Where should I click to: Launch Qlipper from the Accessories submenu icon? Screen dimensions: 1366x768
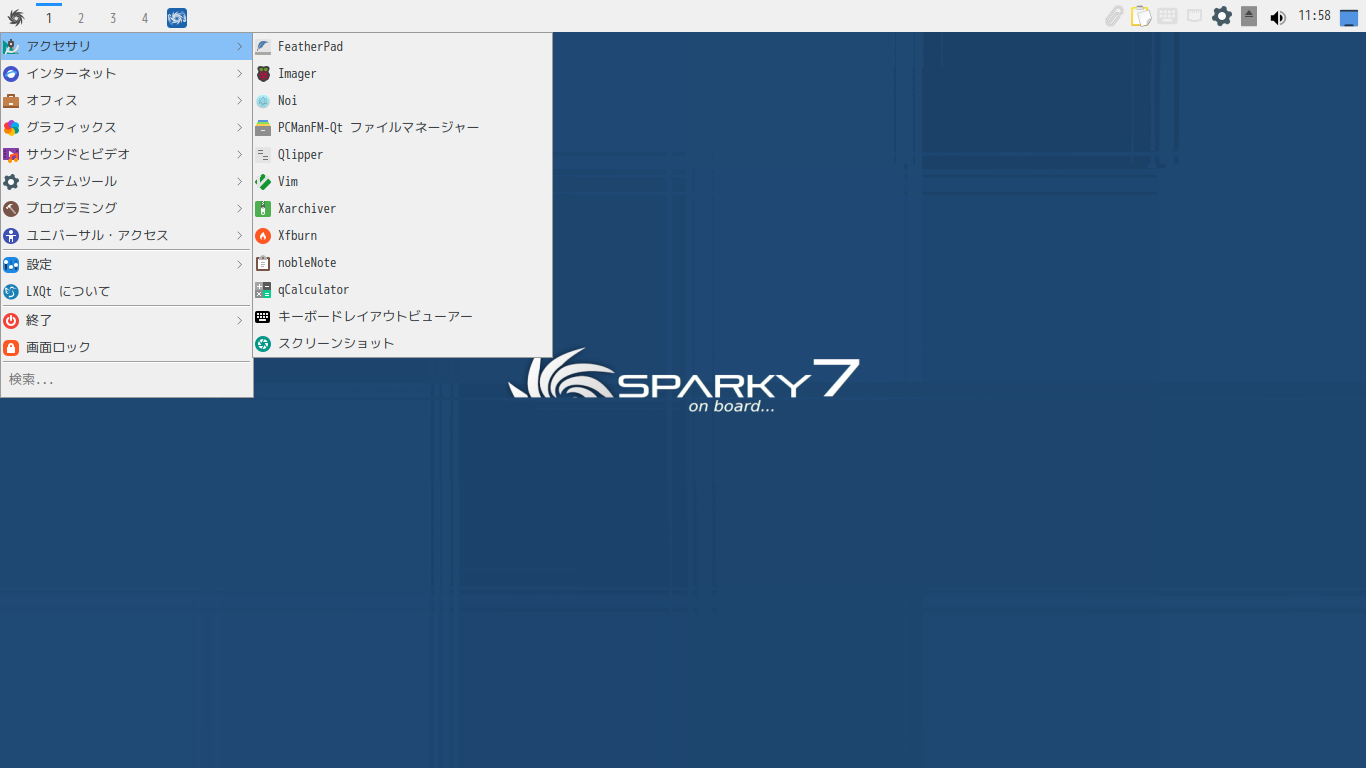(x=263, y=155)
